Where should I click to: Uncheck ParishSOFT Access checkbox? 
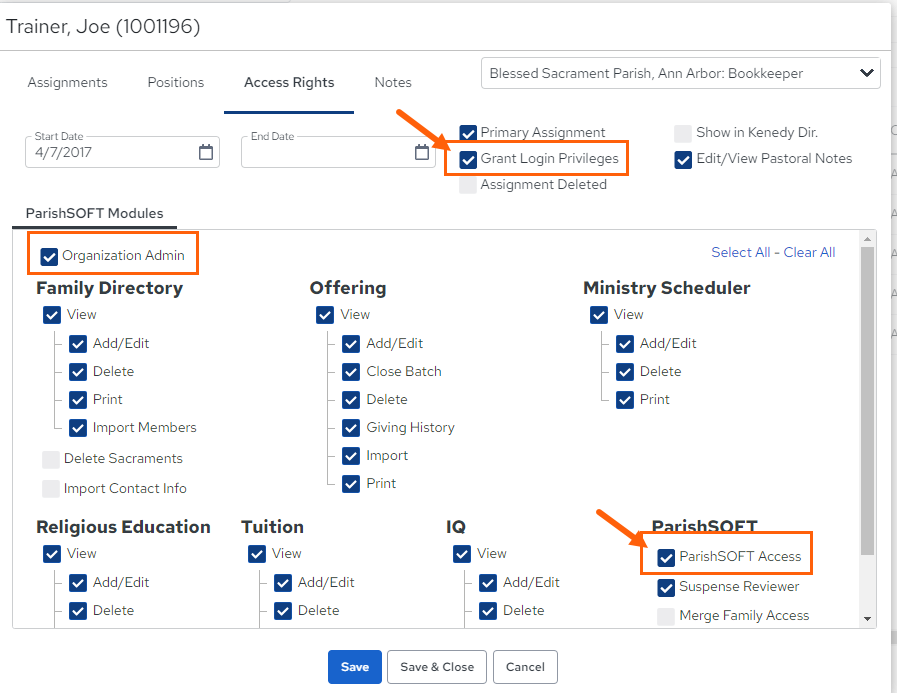[666, 557]
